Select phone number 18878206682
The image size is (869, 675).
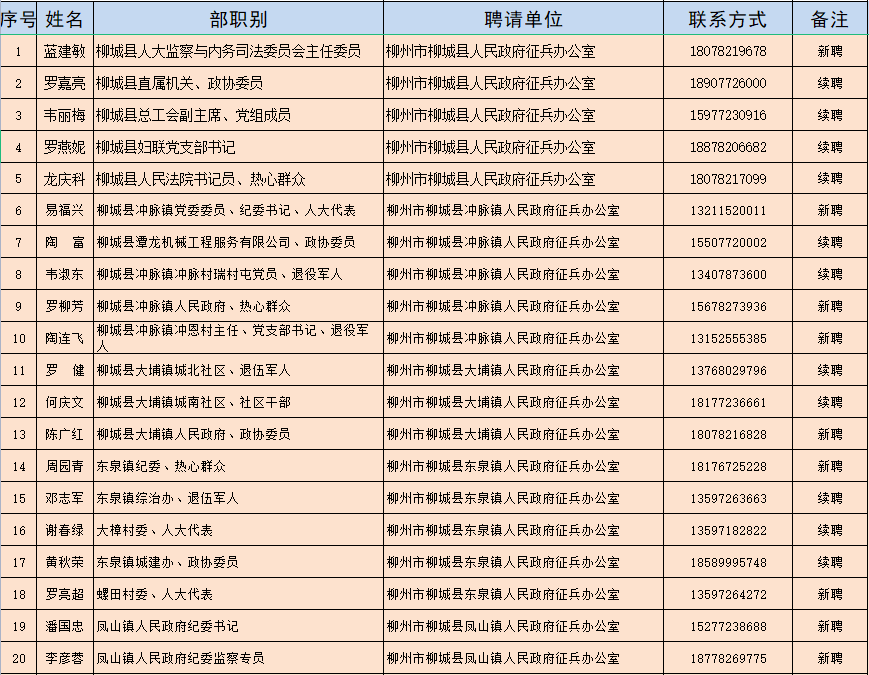[x=728, y=147]
